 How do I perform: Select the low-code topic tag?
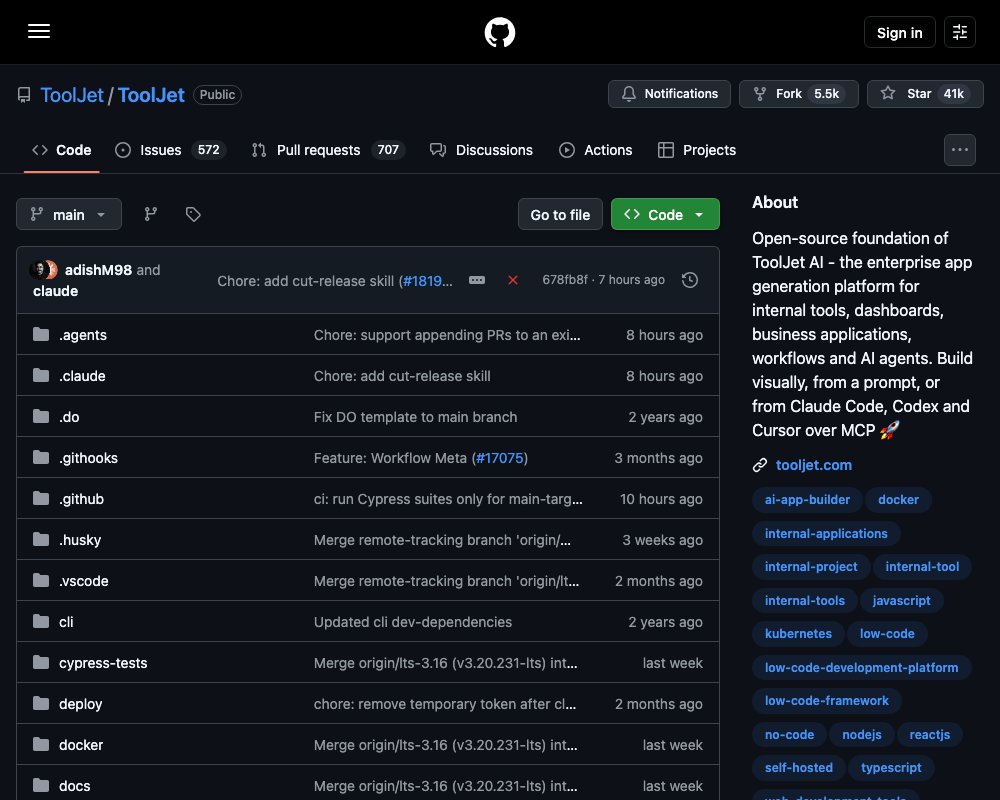pyautogui.click(x=886, y=633)
